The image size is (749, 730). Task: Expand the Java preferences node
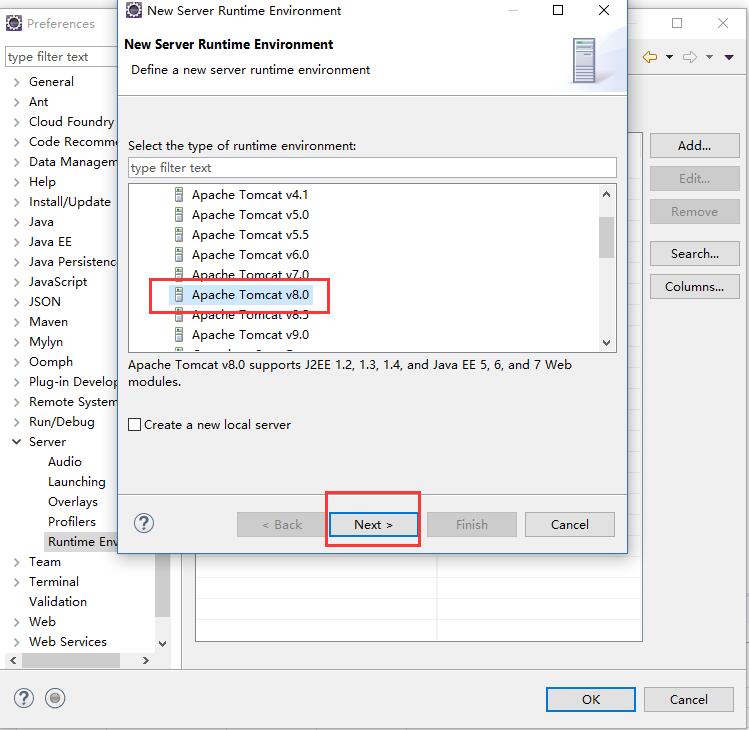tap(17, 222)
